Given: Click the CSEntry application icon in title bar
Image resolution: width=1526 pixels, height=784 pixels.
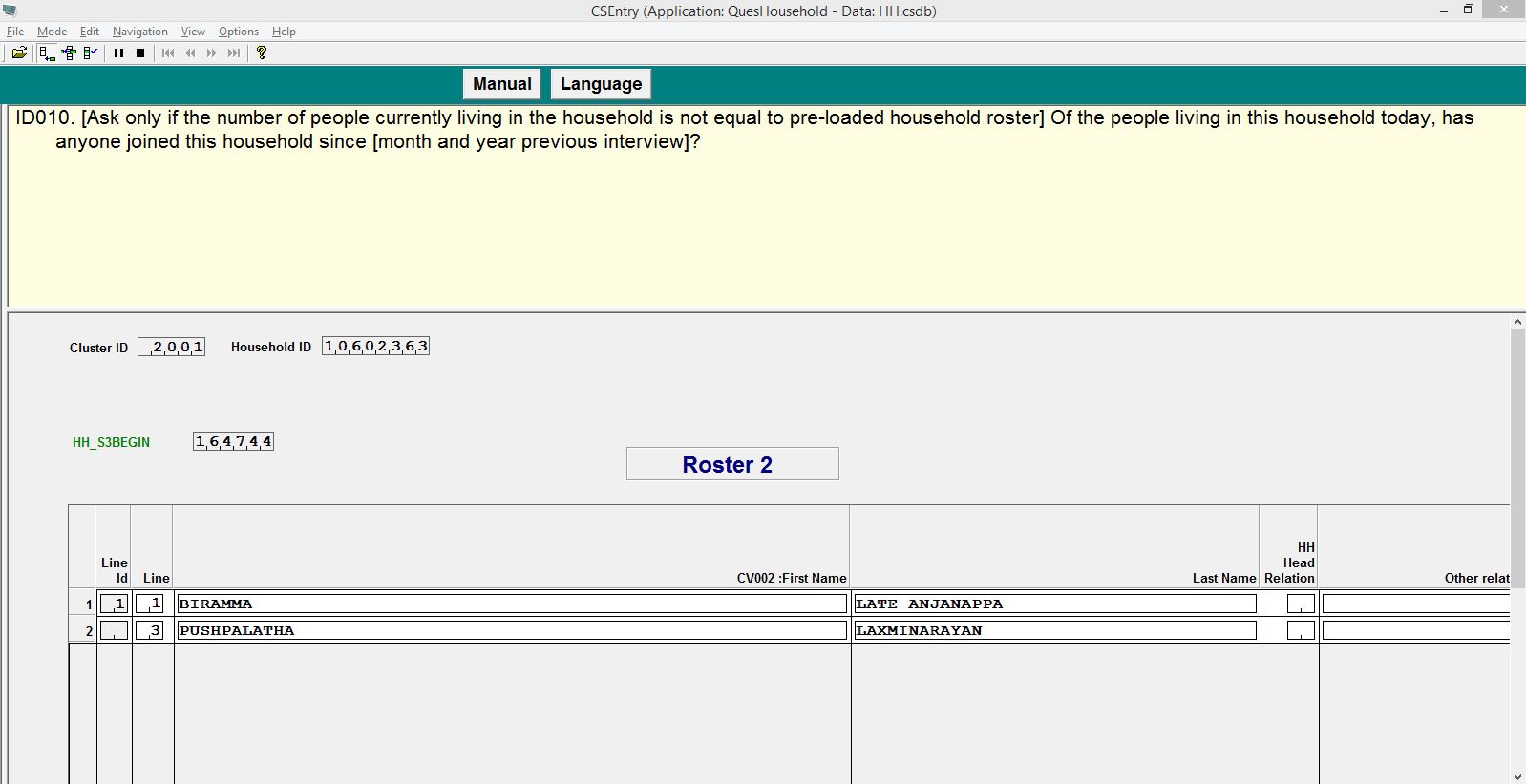Looking at the screenshot, I should (x=10, y=11).
